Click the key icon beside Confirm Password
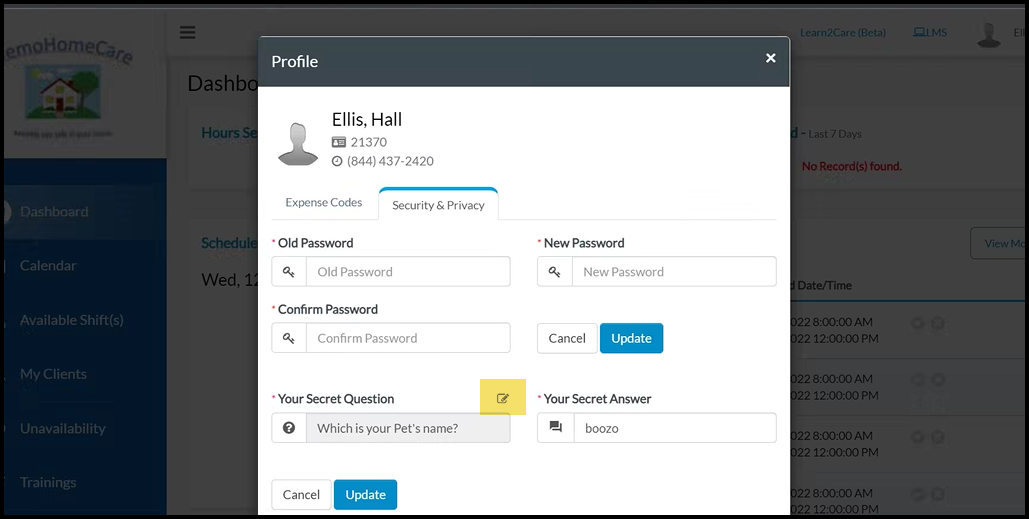 [x=289, y=338]
